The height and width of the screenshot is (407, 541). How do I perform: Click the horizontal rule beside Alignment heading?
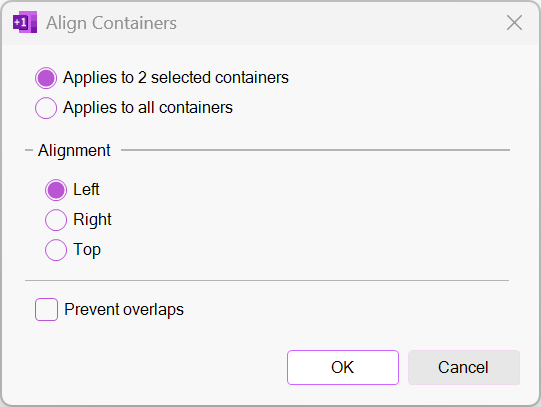click(x=315, y=150)
